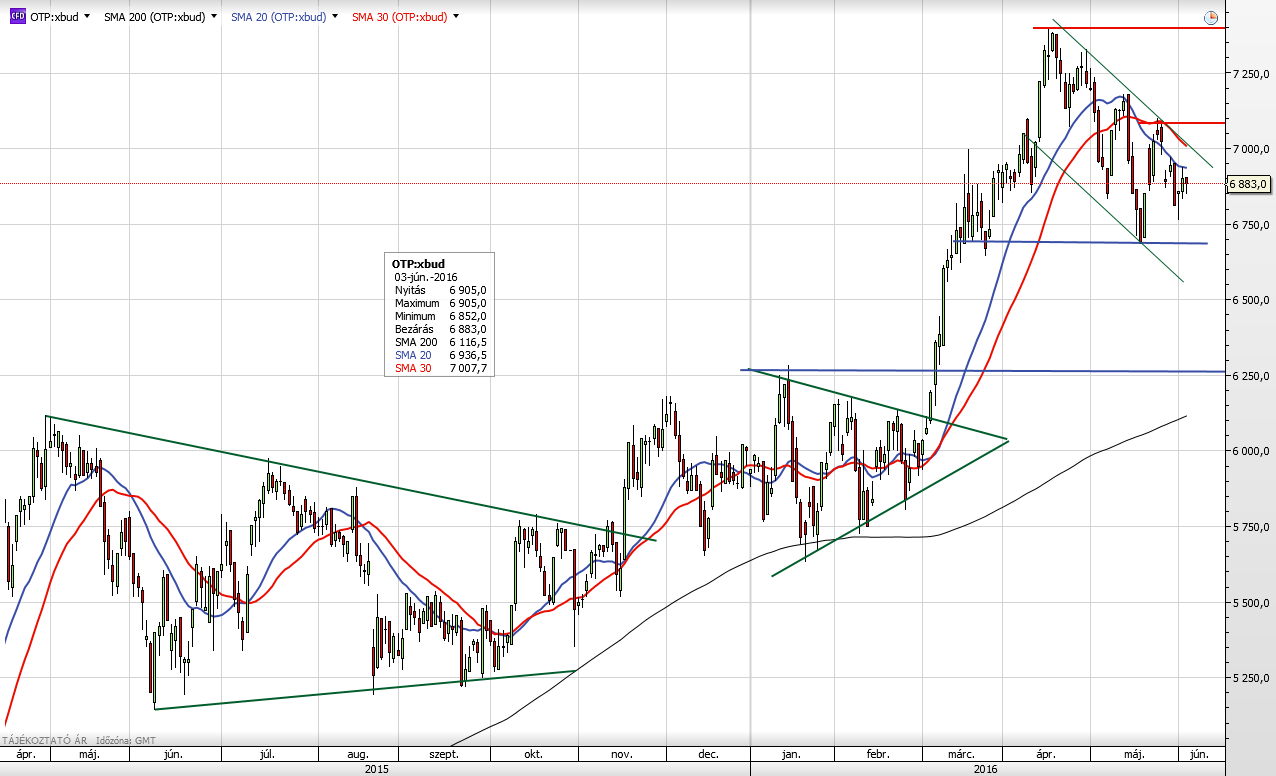Click the 5 500,0 price axis label
The image size is (1276, 776).
point(1252,602)
